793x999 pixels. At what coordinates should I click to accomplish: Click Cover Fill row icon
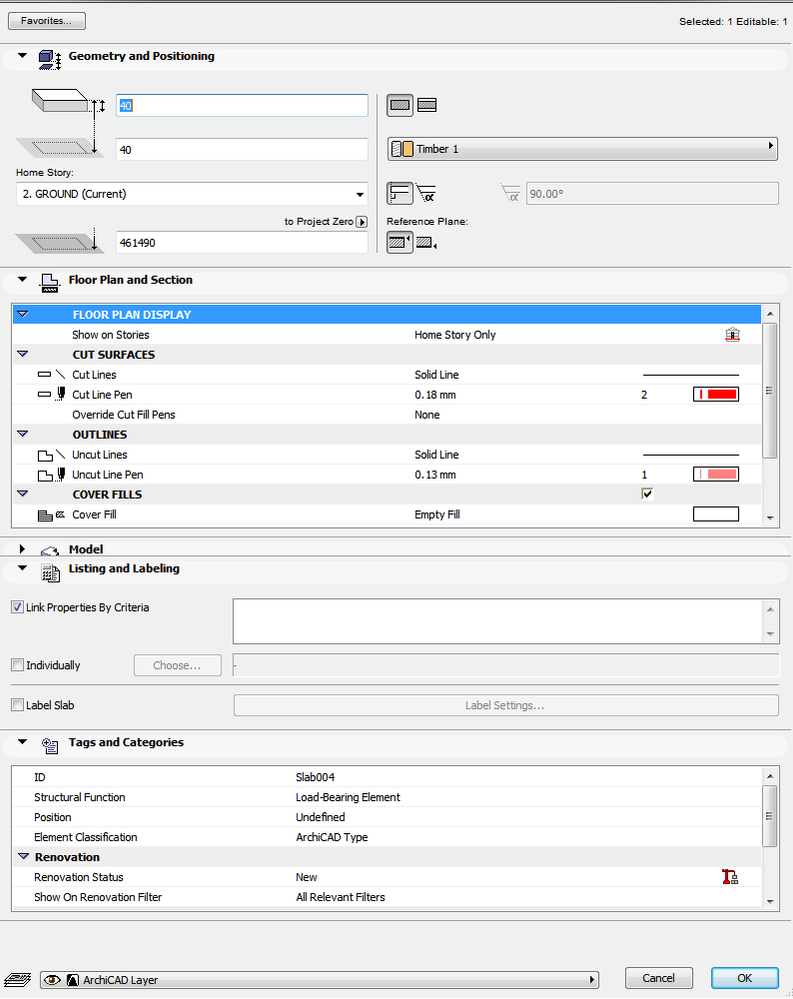point(51,515)
